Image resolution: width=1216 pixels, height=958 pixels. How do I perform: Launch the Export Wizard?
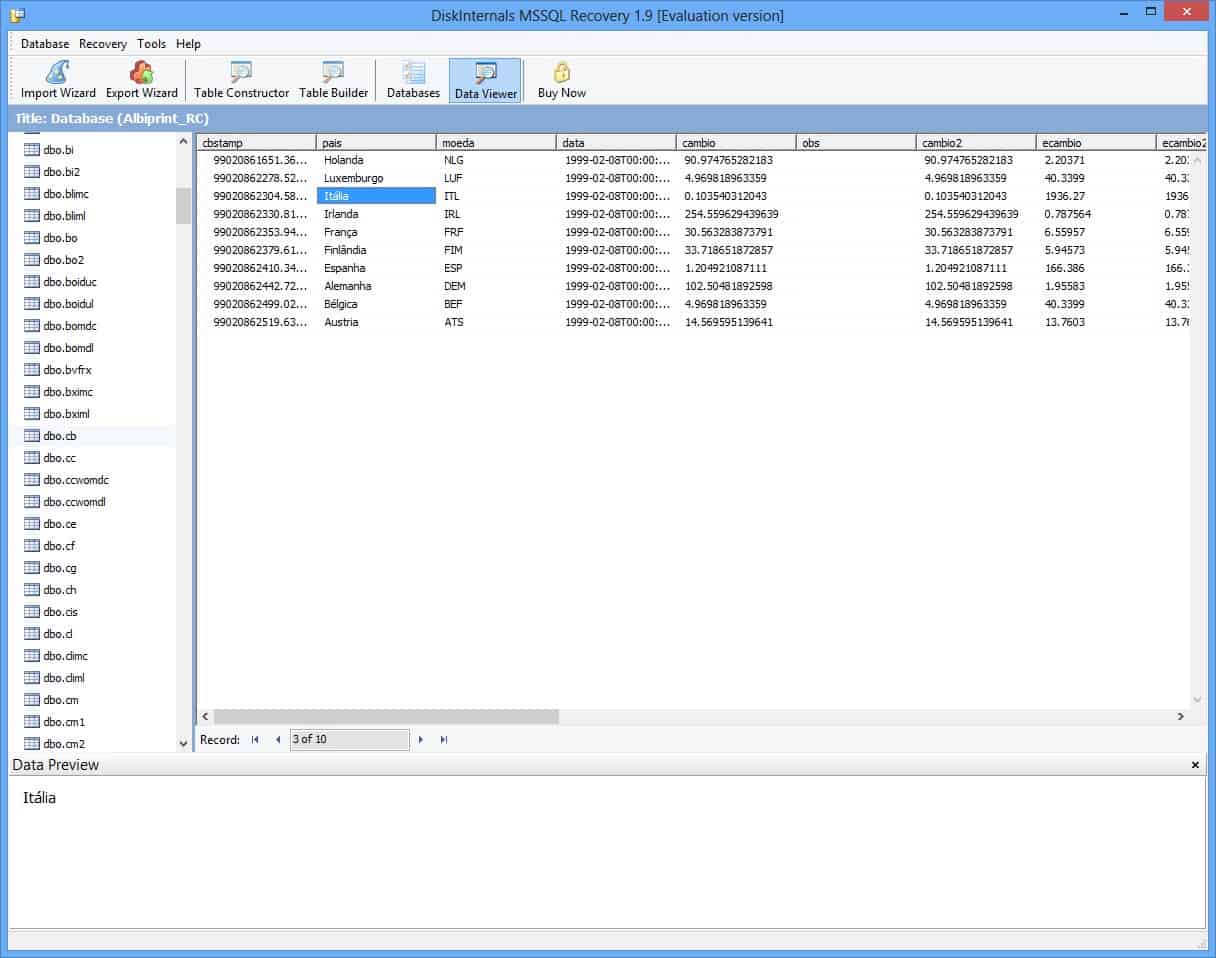click(x=142, y=80)
